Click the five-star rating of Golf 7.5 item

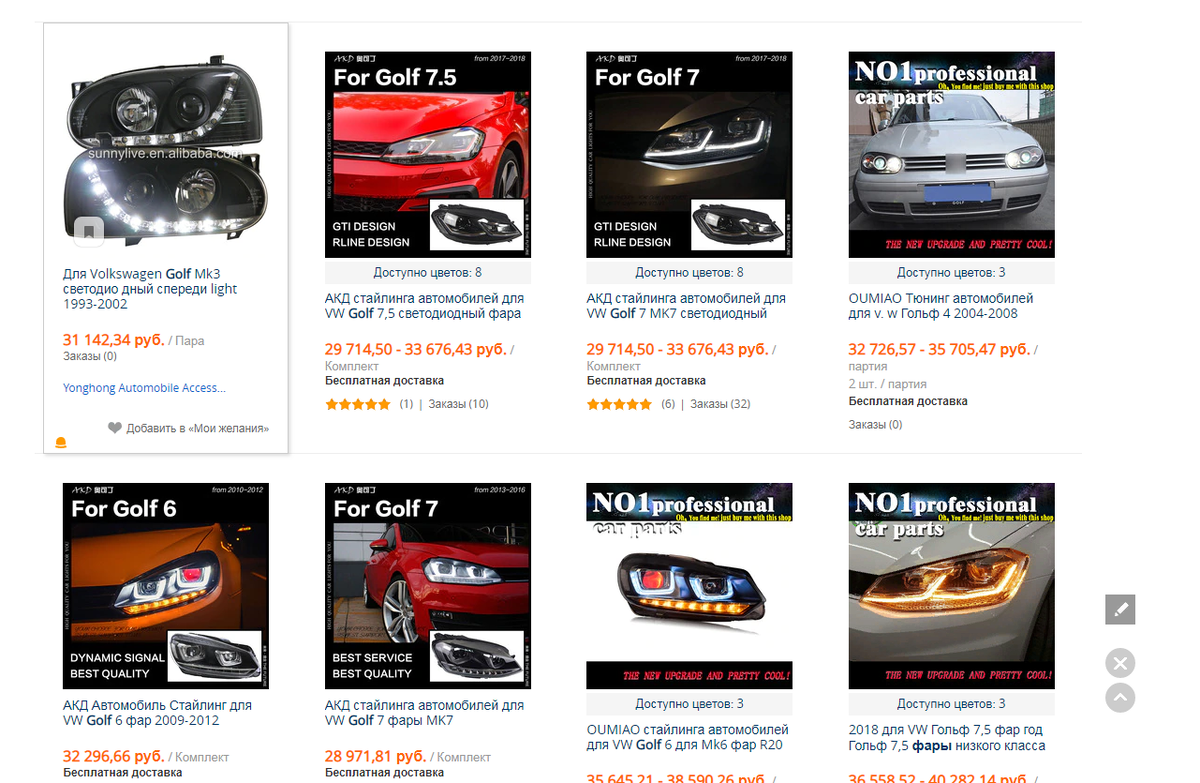coord(358,404)
